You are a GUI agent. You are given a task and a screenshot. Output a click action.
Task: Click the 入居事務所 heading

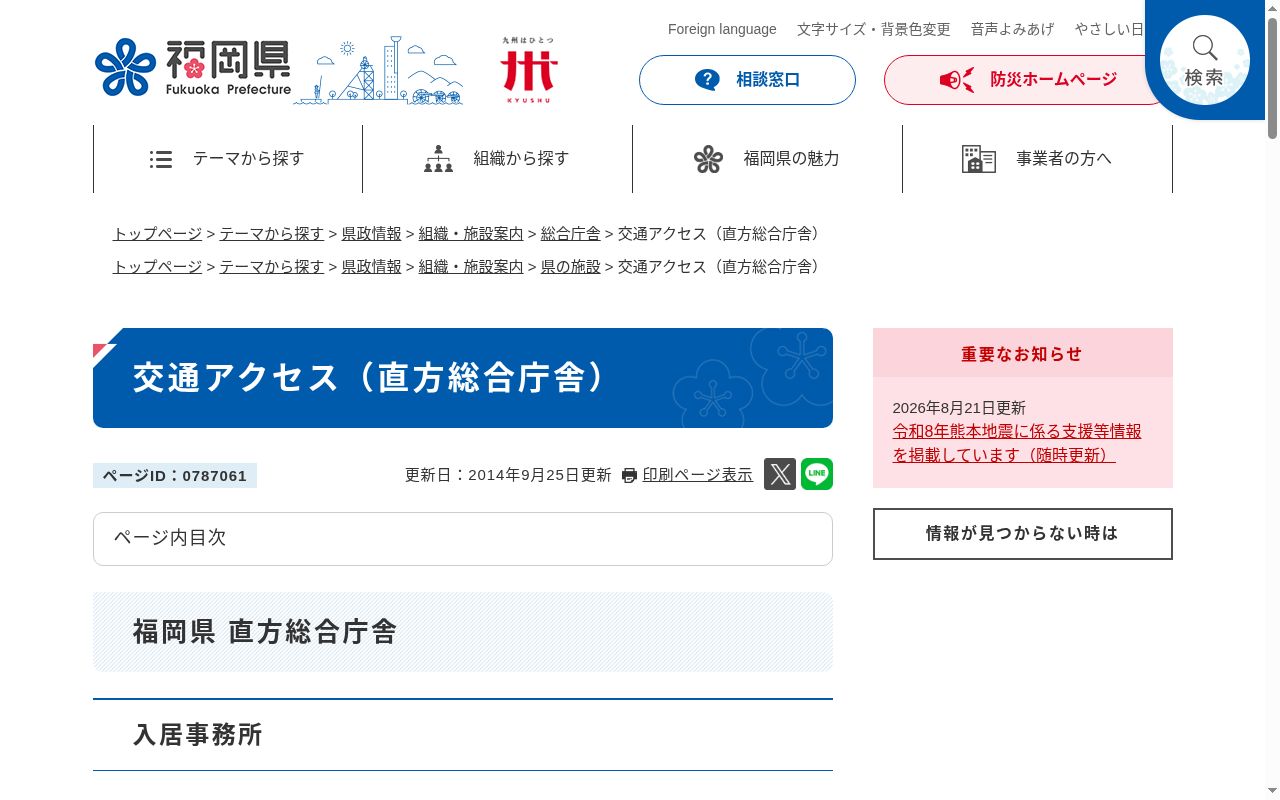(x=198, y=735)
